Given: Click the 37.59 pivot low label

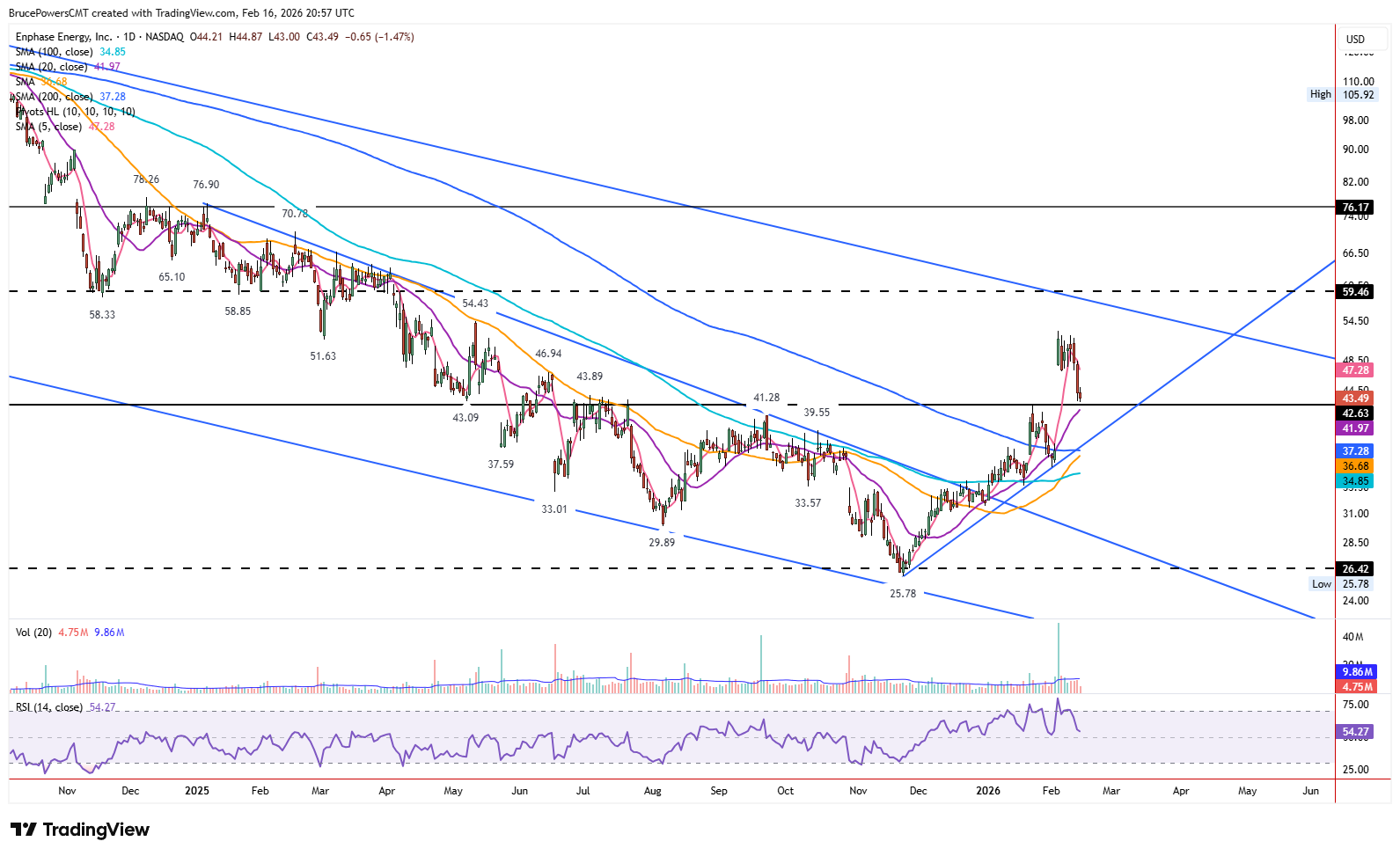Looking at the screenshot, I should (501, 465).
